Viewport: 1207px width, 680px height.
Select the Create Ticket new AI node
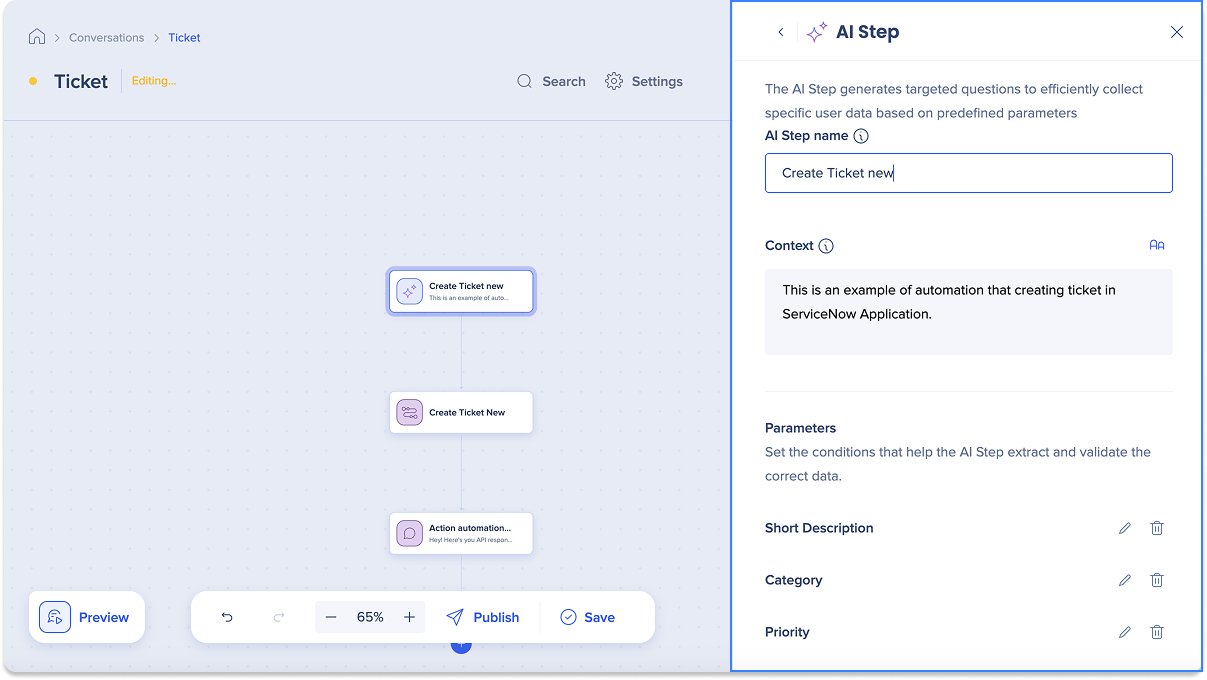[x=461, y=291]
